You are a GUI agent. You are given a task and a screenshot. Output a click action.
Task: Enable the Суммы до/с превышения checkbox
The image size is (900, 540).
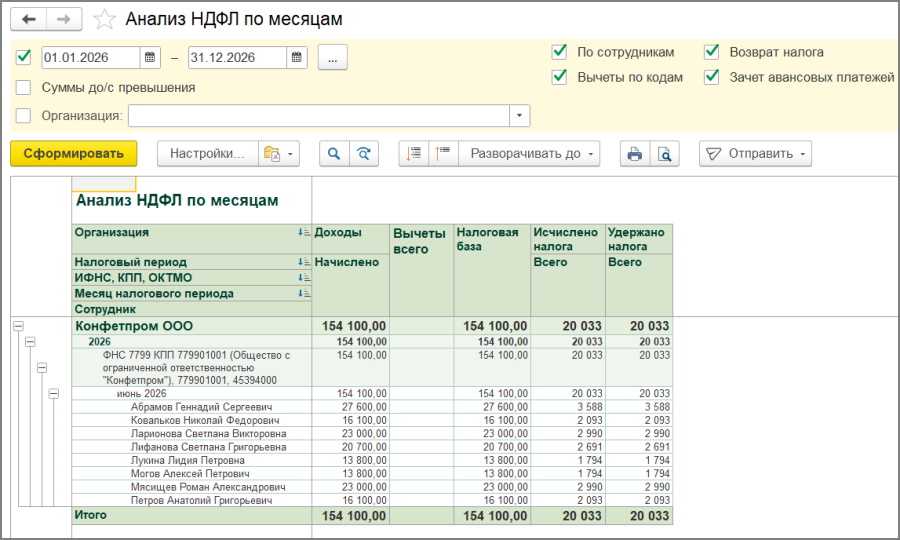pos(24,88)
